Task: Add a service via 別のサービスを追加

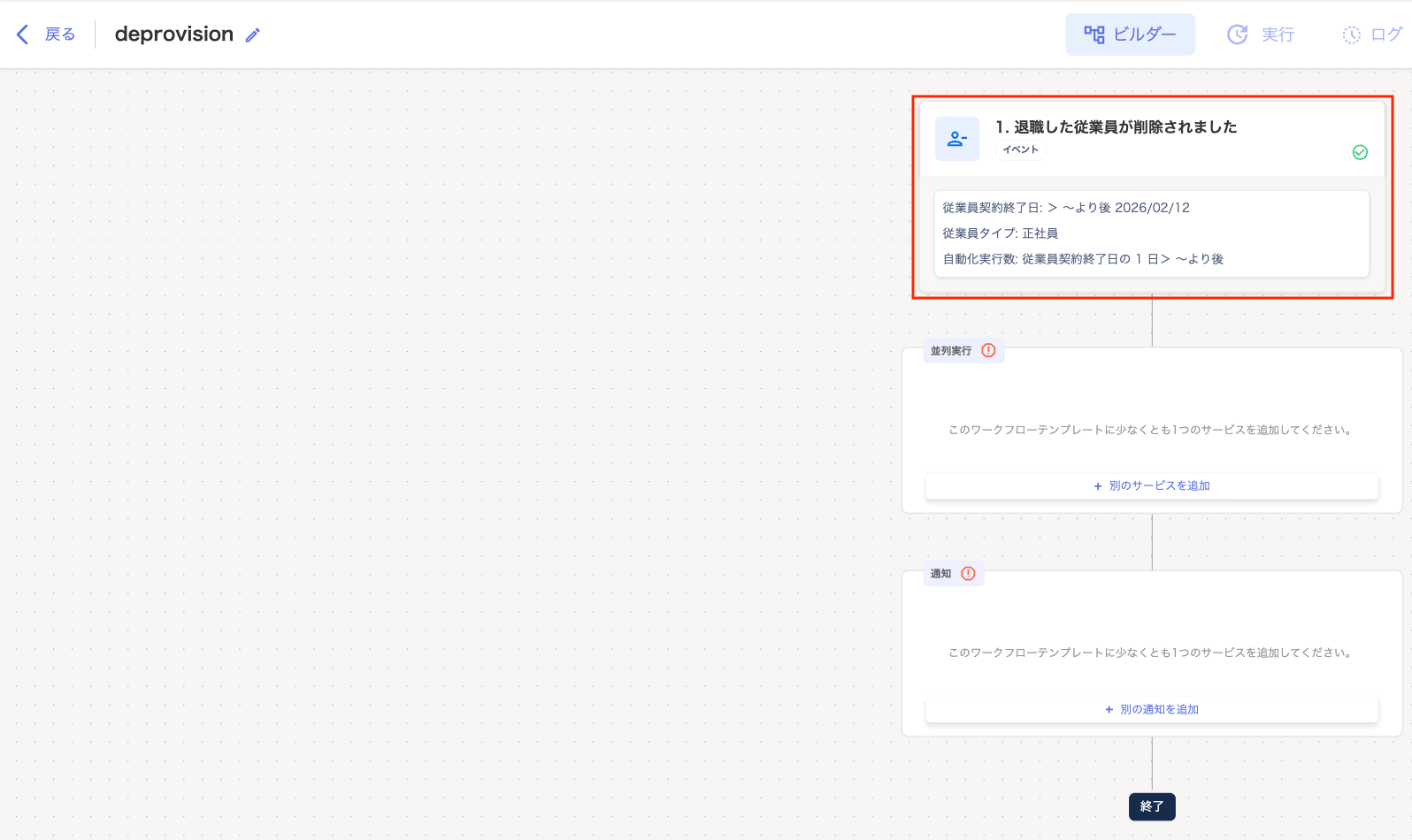Action: pos(1152,486)
